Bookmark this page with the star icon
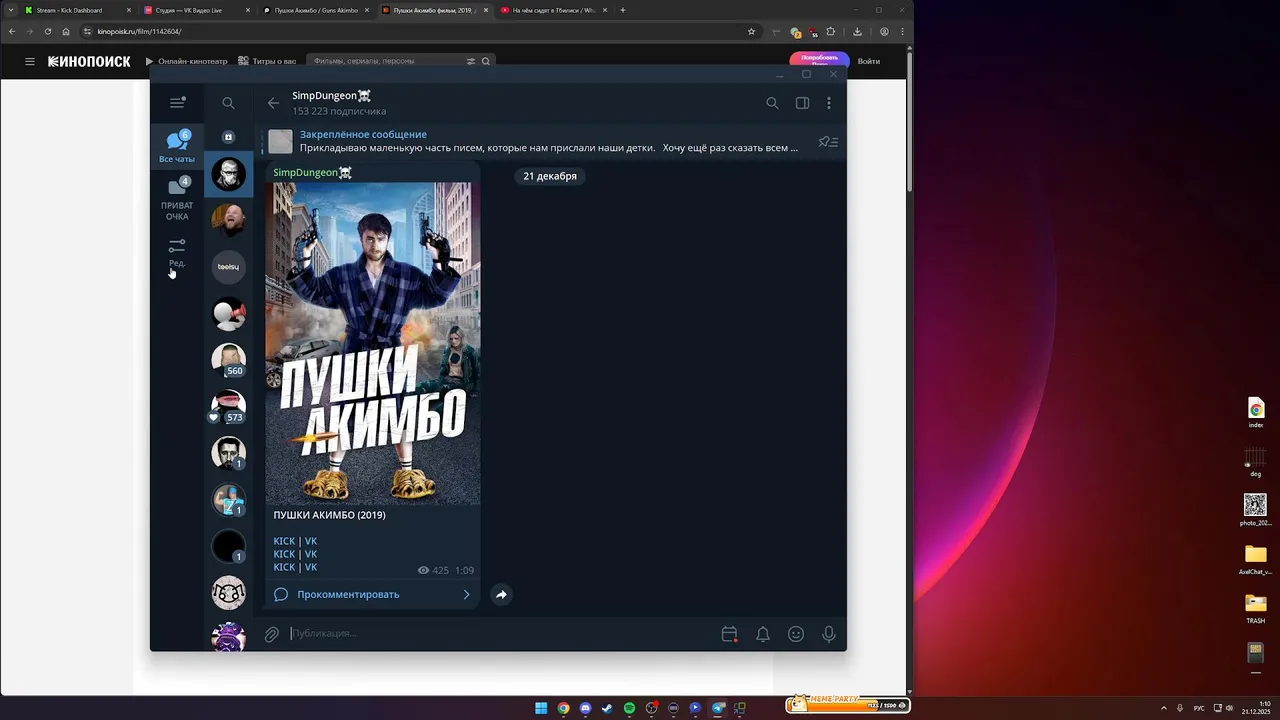Image resolution: width=1280 pixels, height=720 pixels. (x=751, y=31)
